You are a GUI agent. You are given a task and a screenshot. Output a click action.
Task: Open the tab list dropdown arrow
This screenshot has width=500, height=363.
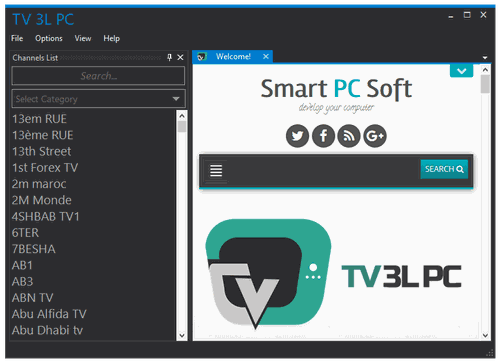pyautogui.click(x=485, y=58)
